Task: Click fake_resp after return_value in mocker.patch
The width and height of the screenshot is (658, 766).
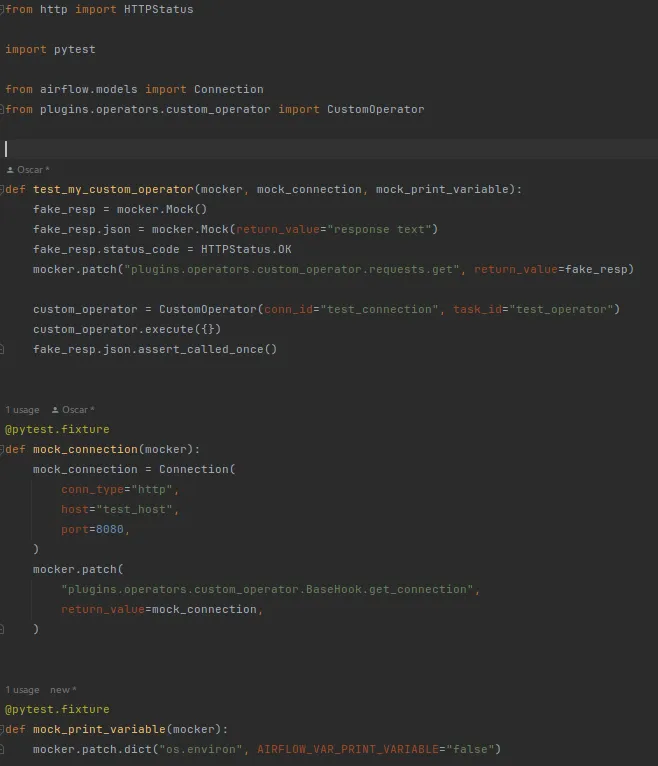Action: tap(596, 270)
